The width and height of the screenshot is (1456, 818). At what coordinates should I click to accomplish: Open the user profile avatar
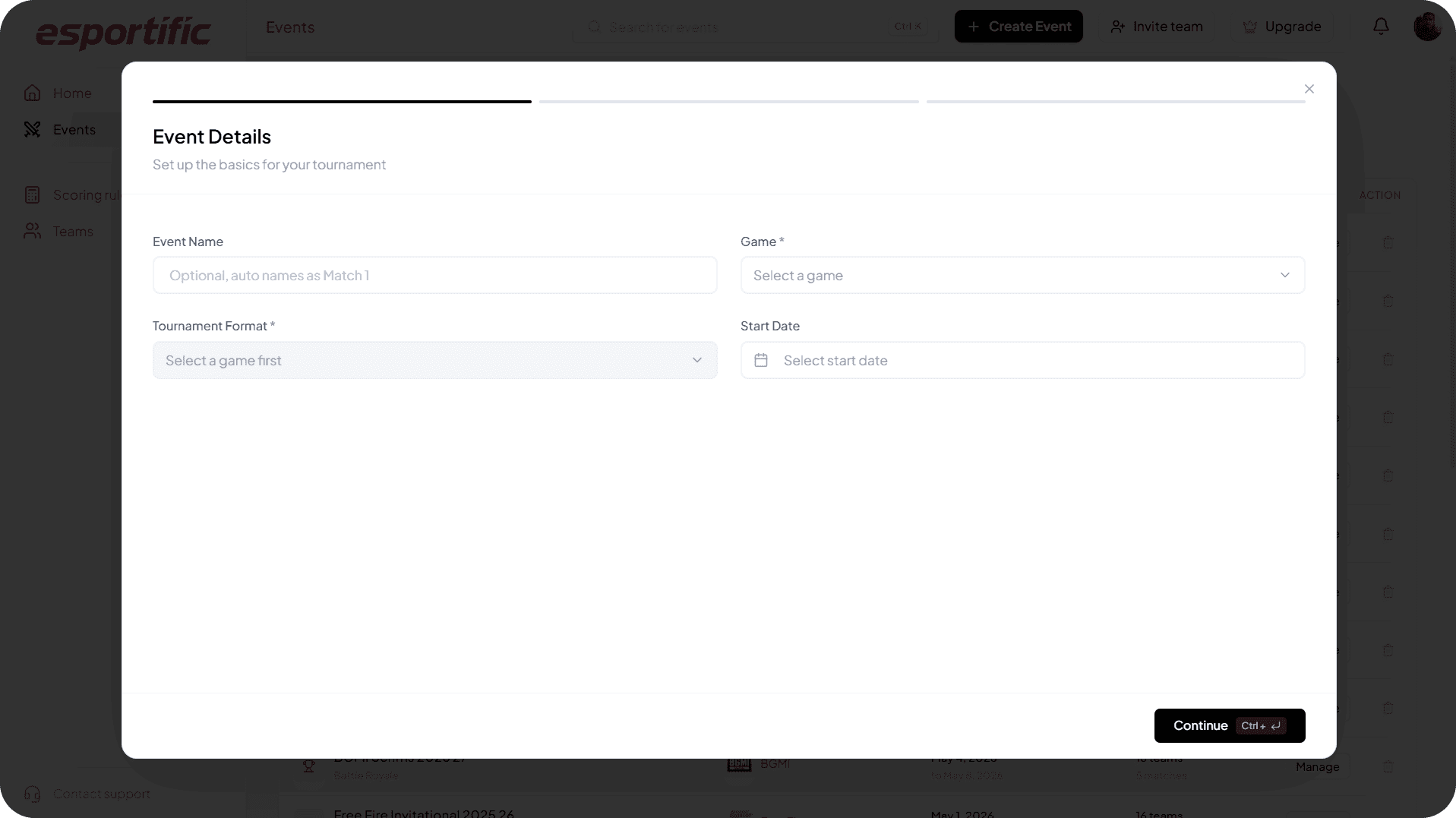click(x=1427, y=27)
